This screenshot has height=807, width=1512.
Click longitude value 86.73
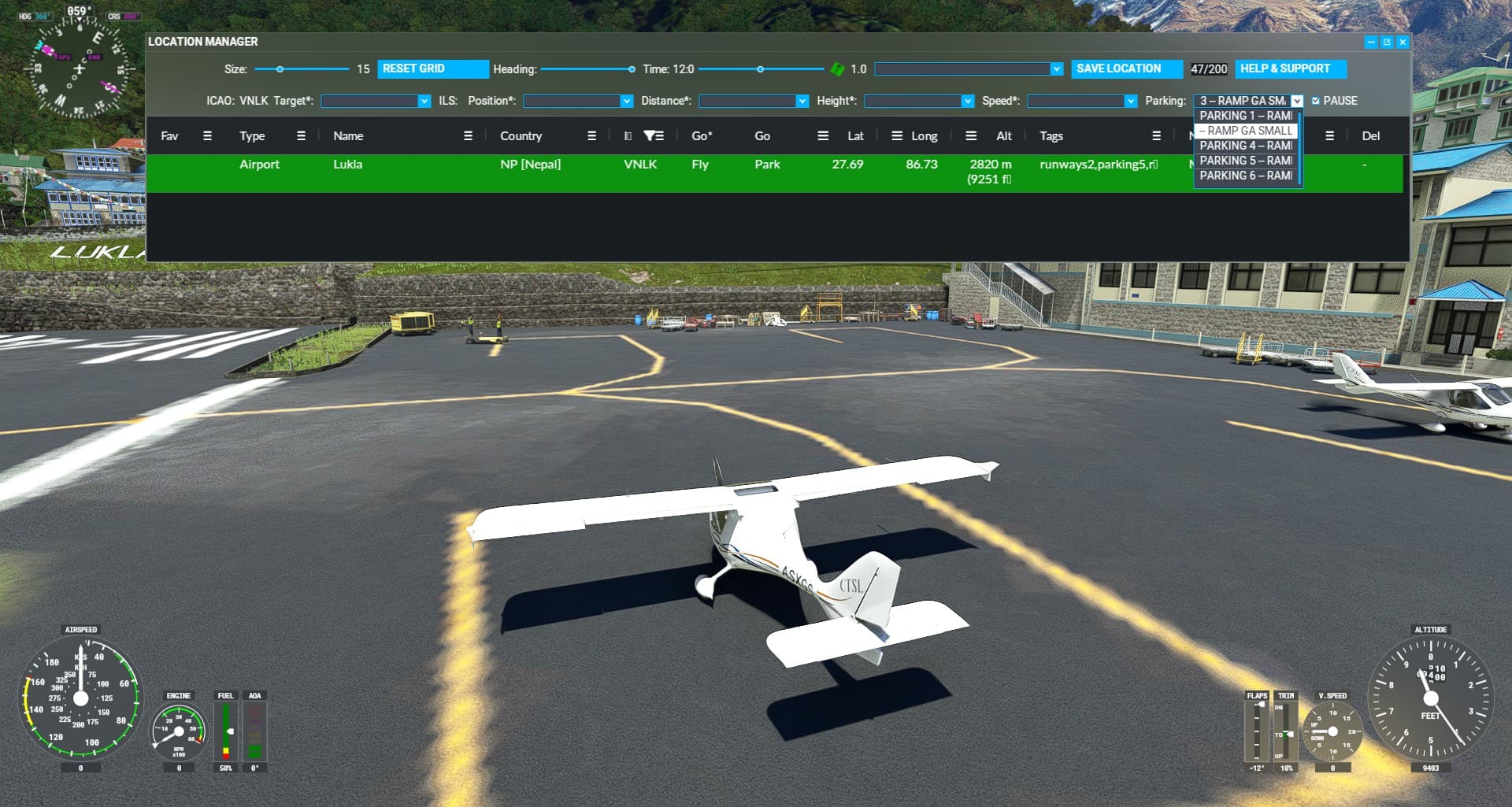[921, 165]
